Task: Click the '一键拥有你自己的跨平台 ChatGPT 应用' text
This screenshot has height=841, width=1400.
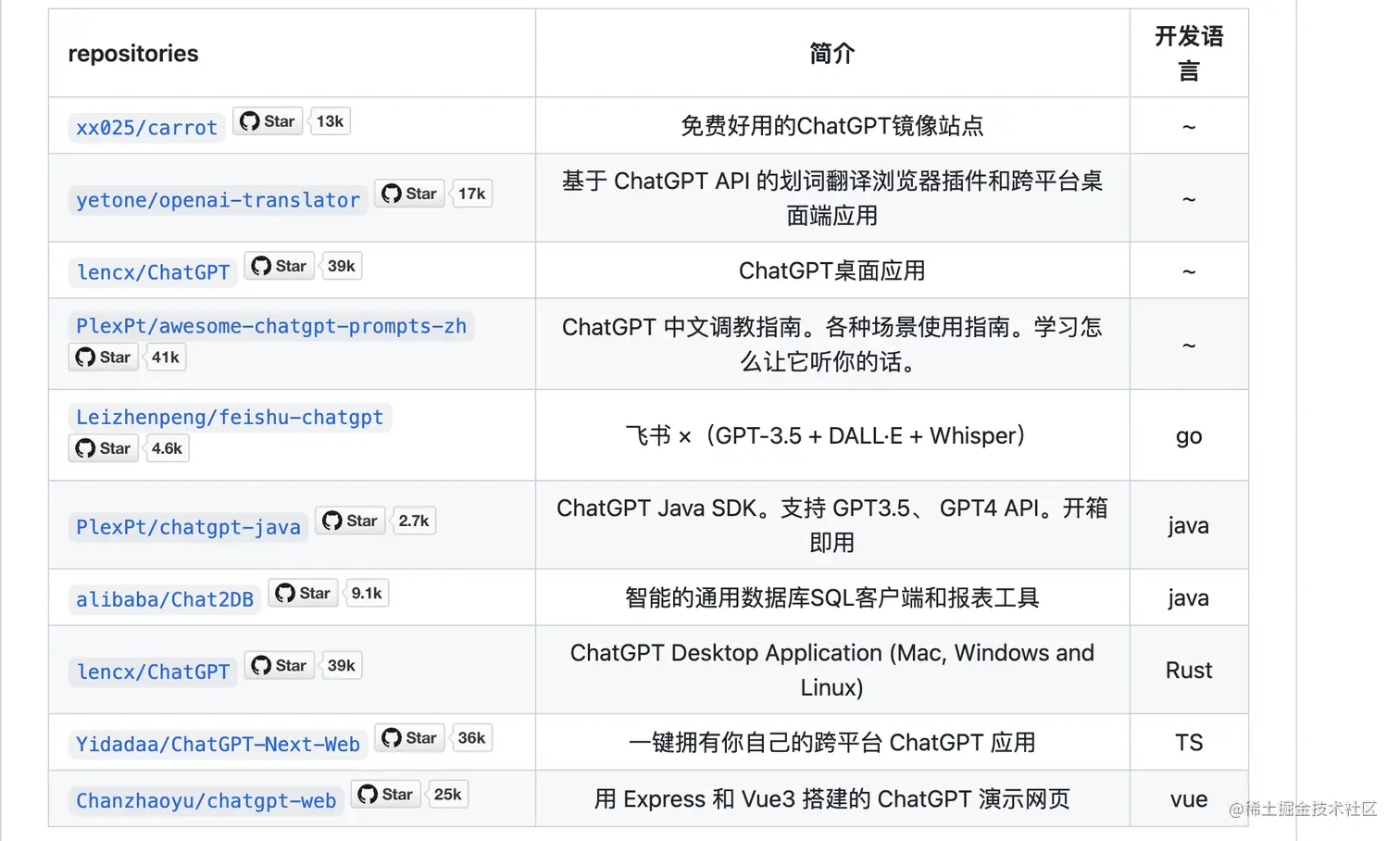Action: [x=831, y=743]
